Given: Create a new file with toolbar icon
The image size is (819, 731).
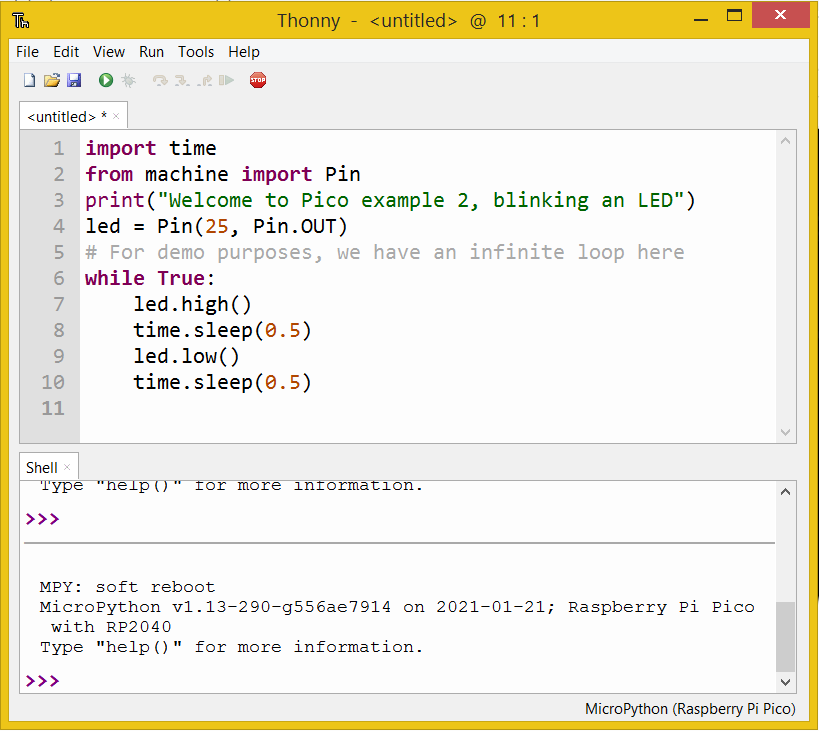Looking at the screenshot, I should pyautogui.click(x=30, y=80).
